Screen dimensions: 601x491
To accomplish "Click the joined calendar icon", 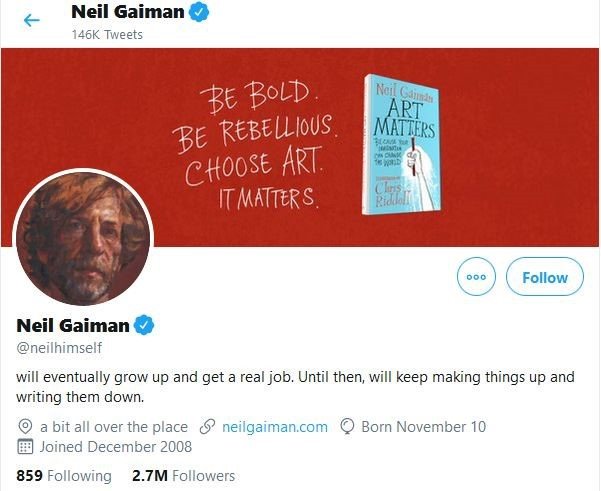I will tap(26, 448).
